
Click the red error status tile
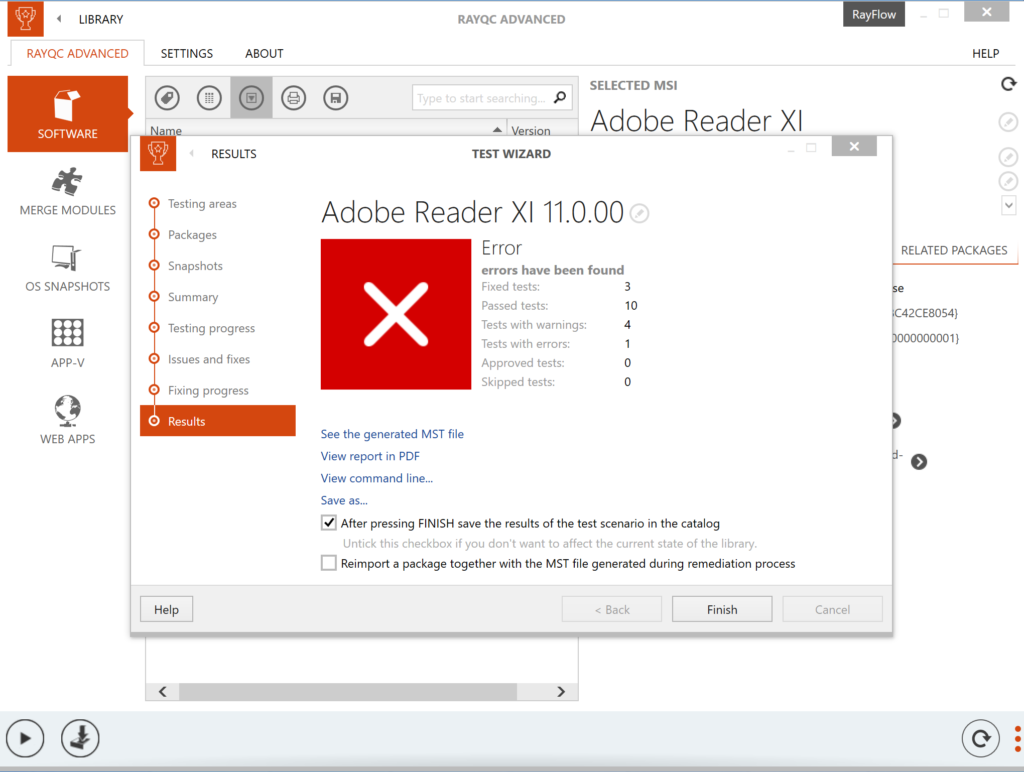pyautogui.click(x=396, y=314)
